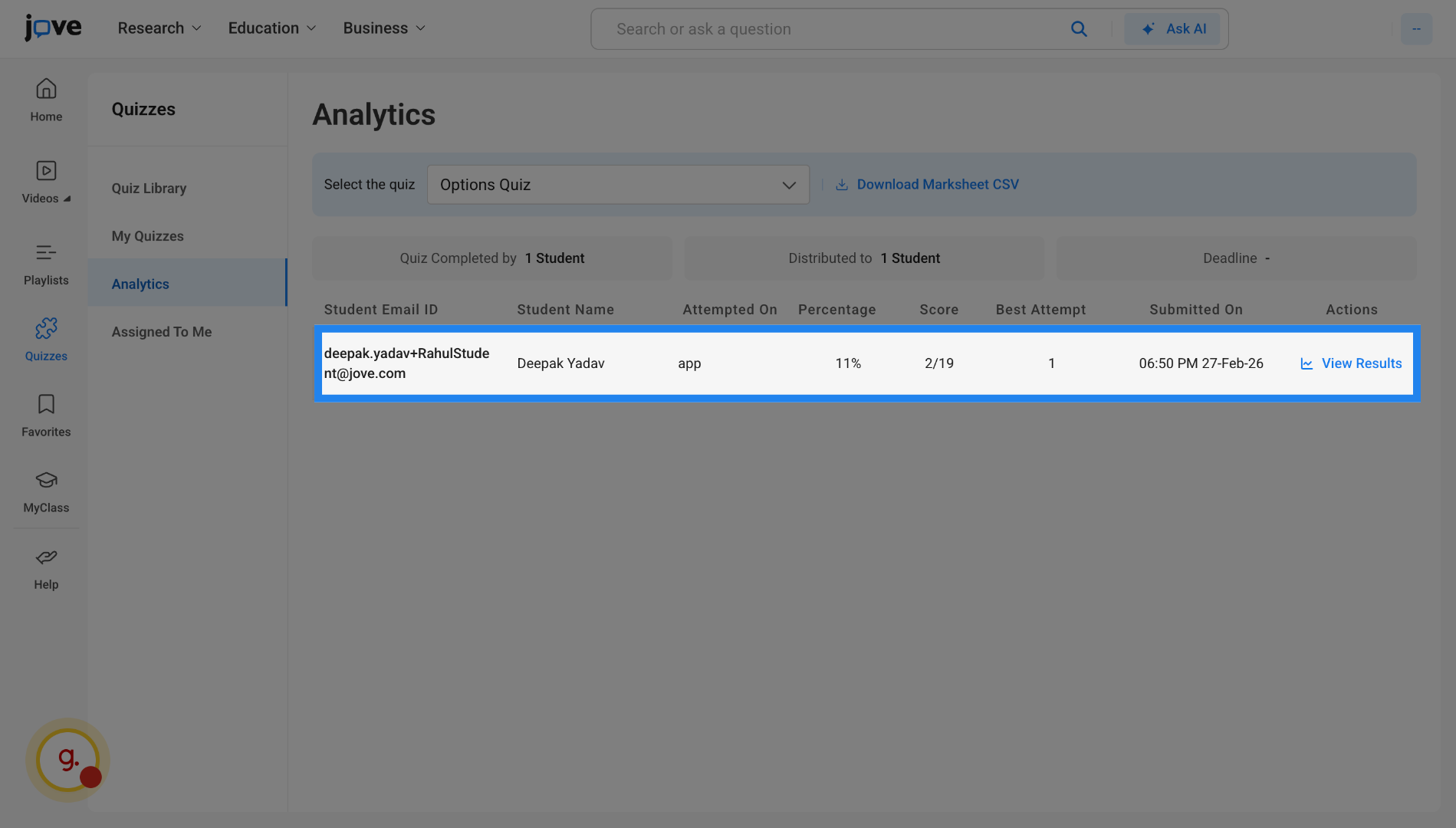Expand the Research menu

coord(159,28)
